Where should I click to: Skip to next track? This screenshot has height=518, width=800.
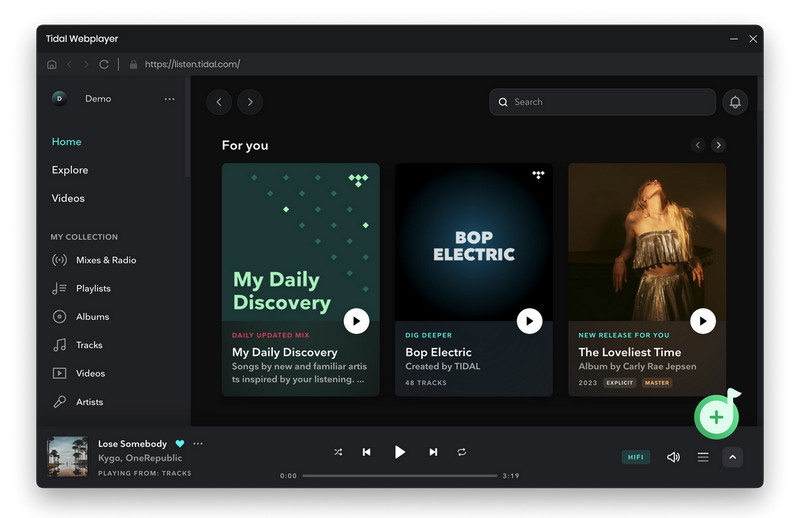point(433,452)
